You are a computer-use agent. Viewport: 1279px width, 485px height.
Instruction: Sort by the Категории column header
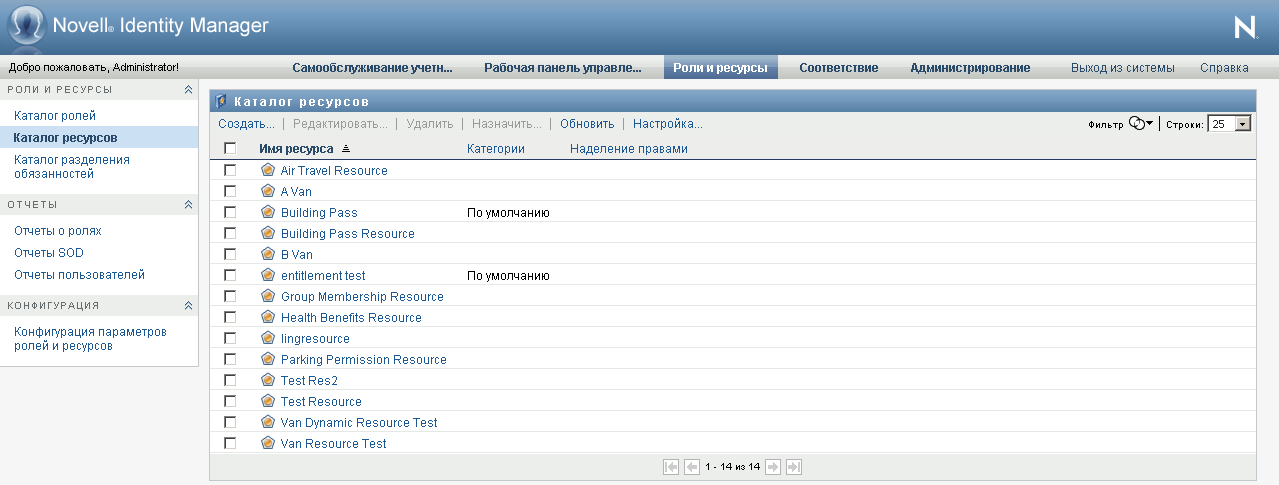tap(496, 149)
